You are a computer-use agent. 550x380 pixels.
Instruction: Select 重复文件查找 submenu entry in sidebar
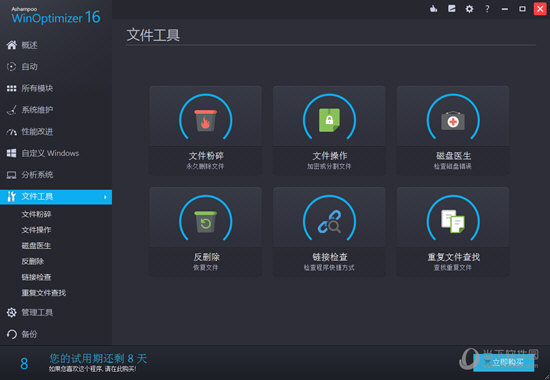[x=44, y=293]
